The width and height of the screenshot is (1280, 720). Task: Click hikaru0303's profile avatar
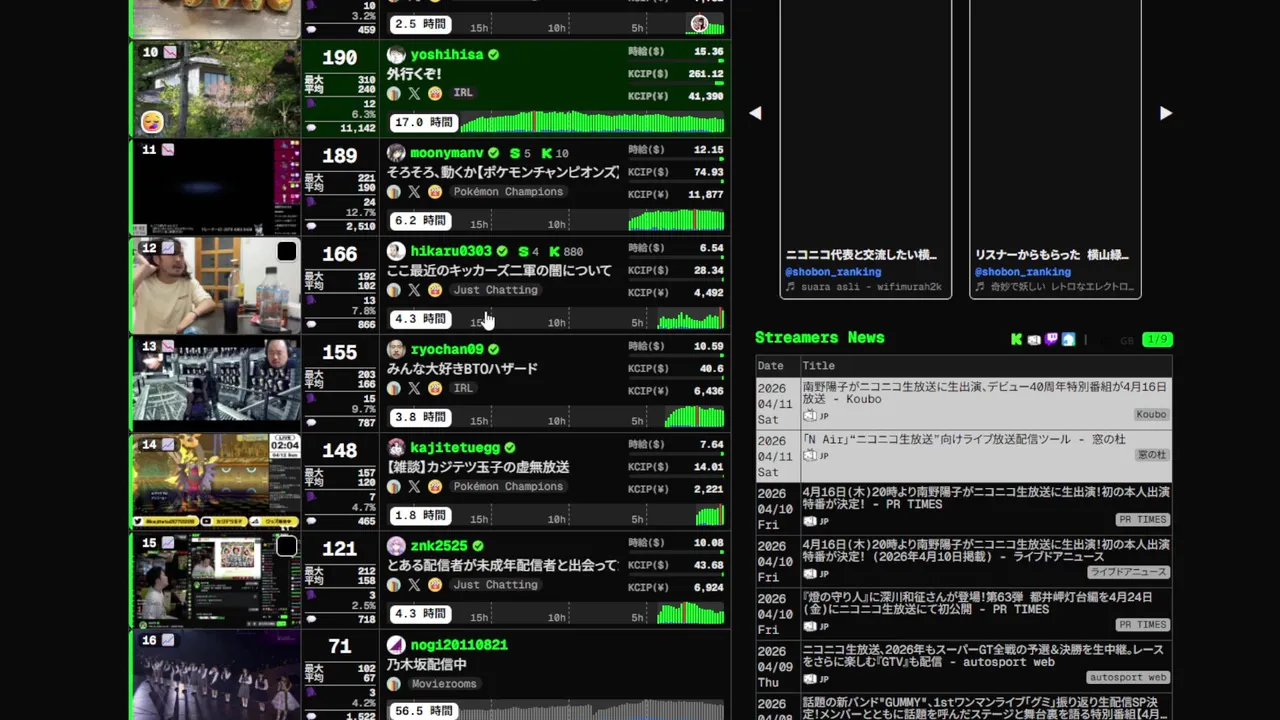(396, 251)
